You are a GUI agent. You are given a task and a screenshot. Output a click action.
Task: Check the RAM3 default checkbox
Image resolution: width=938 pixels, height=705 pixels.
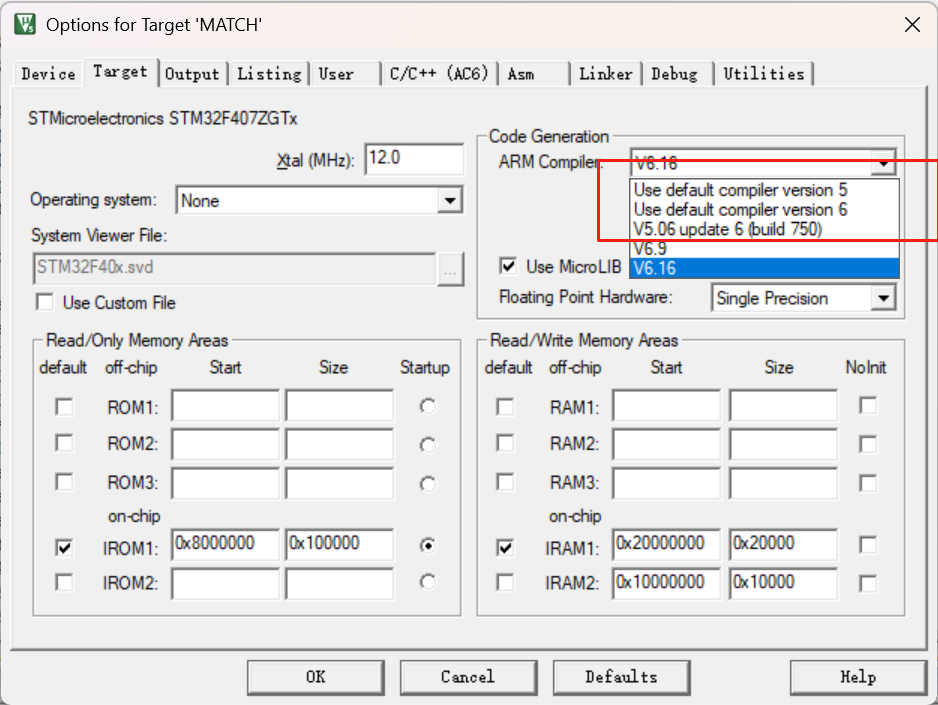click(505, 482)
